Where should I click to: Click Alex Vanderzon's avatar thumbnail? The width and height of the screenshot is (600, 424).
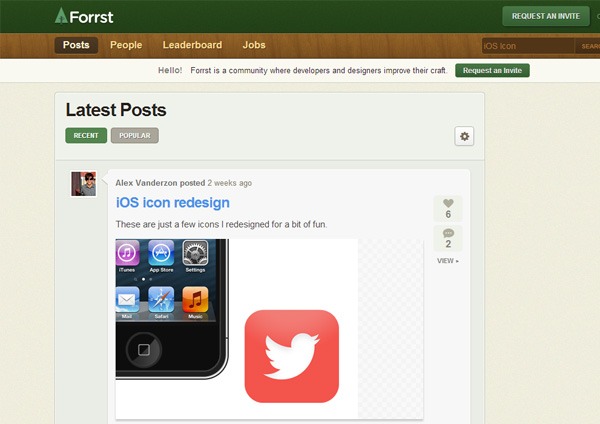pyautogui.click(x=83, y=184)
